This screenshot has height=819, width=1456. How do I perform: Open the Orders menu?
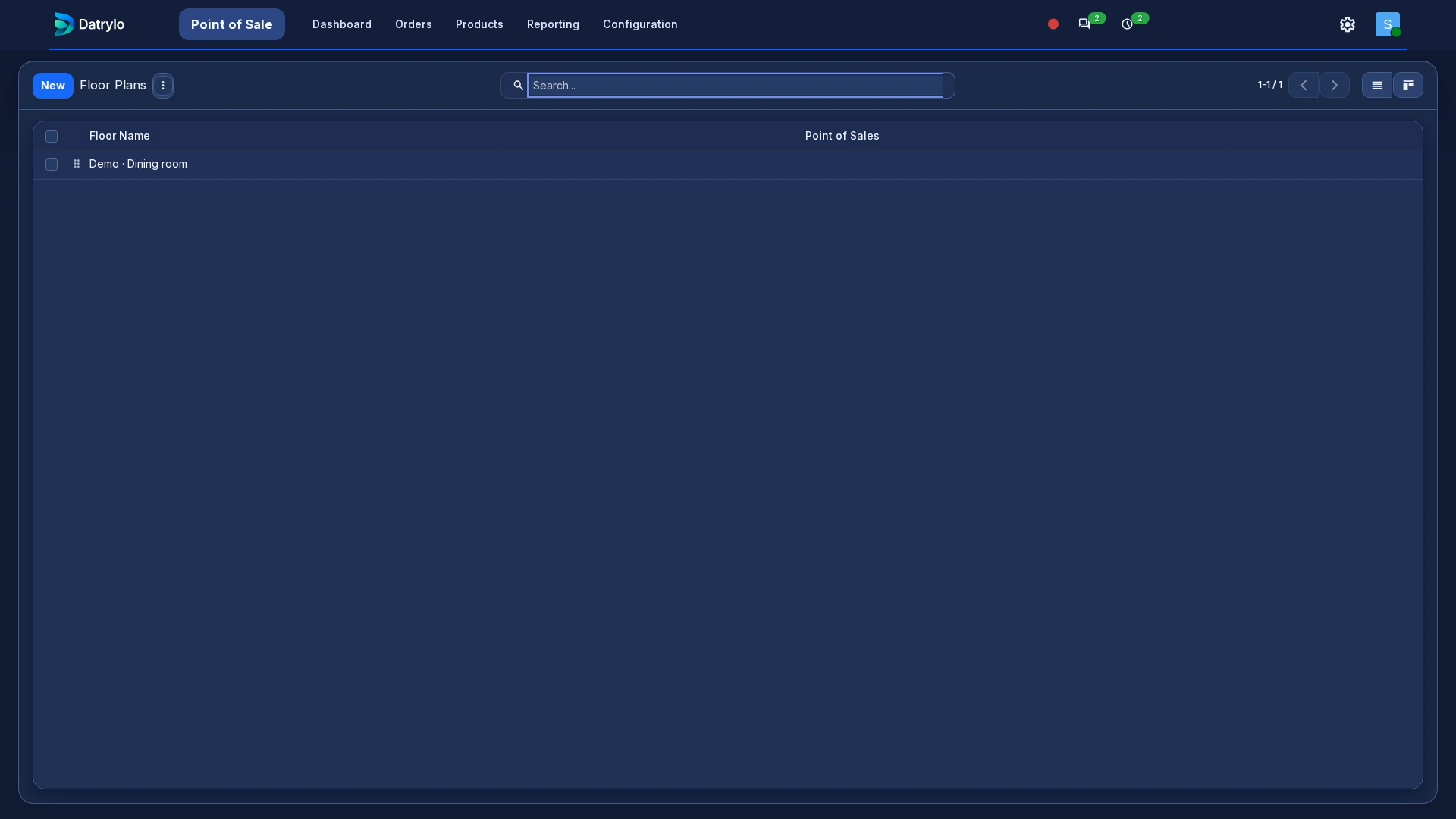click(x=413, y=24)
